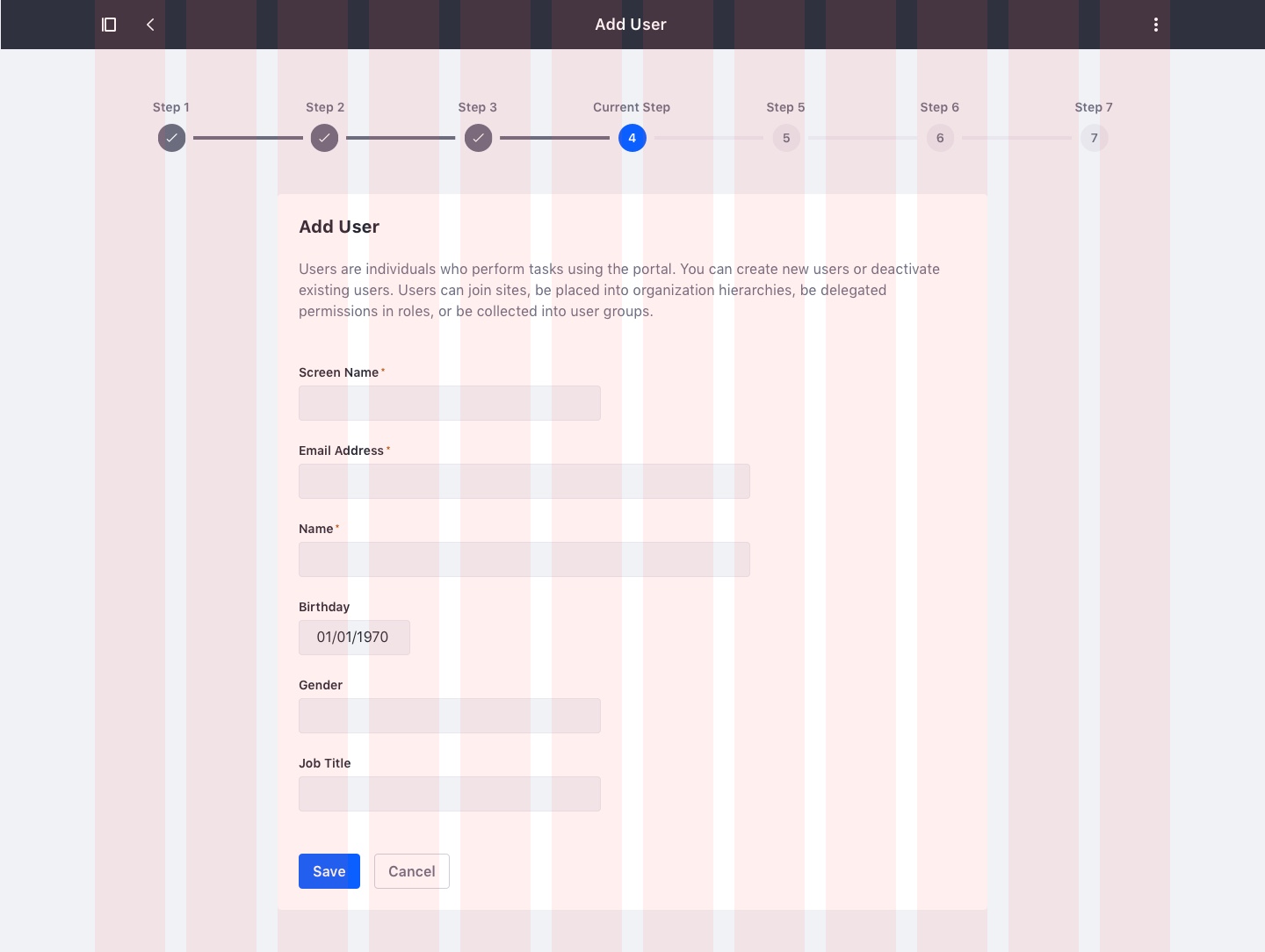
Task: Jump to the step 7 circle
Action: click(x=1094, y=138)
